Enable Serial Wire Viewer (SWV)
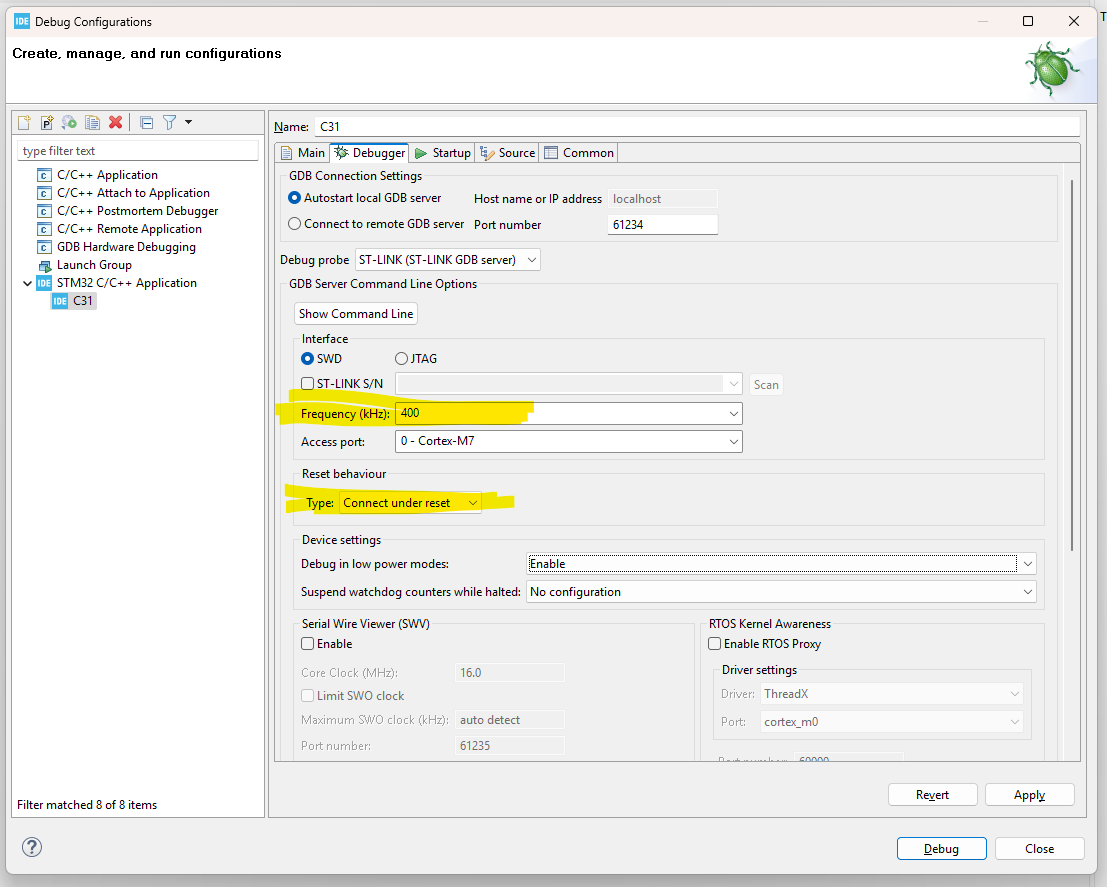 click(x=307, y=643)
